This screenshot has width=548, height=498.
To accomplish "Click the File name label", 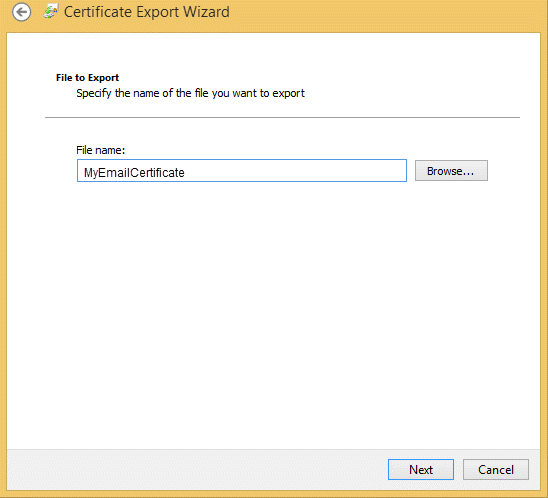I will [101, 150].
